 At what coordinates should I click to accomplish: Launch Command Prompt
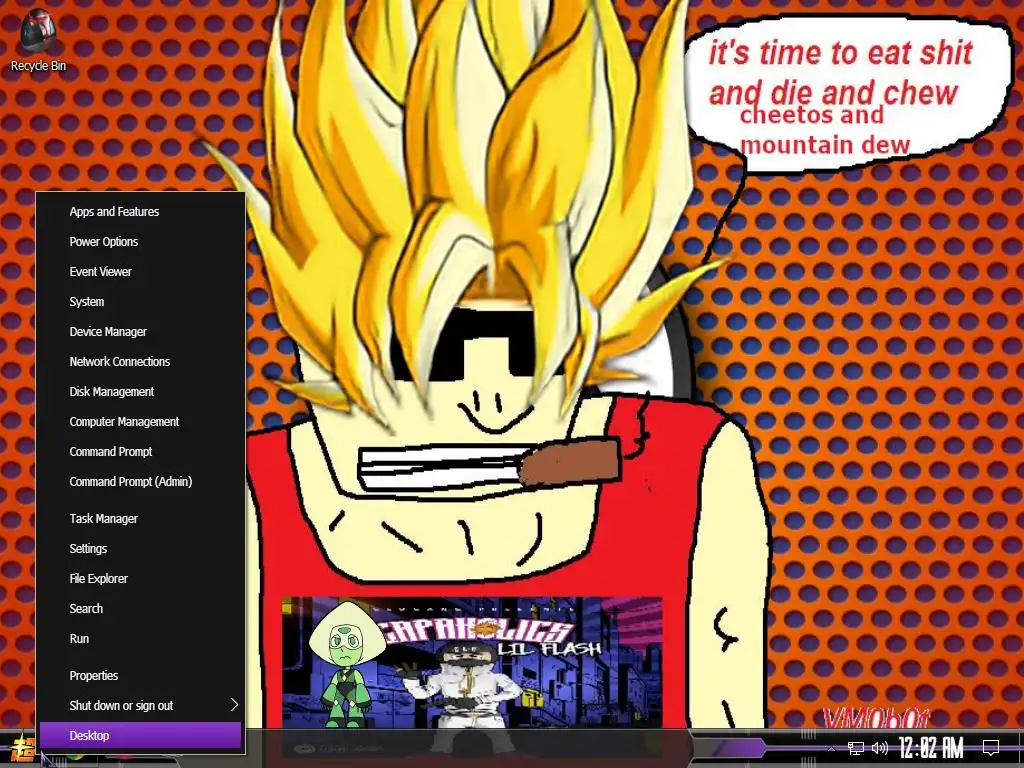coord(140,452)
